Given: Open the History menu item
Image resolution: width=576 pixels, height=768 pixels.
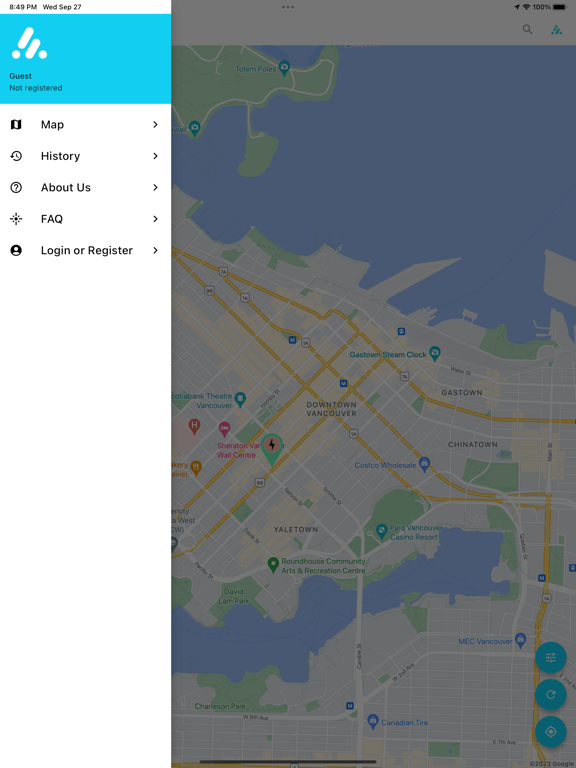Looking at the screenshot, I should pos(85,156).
